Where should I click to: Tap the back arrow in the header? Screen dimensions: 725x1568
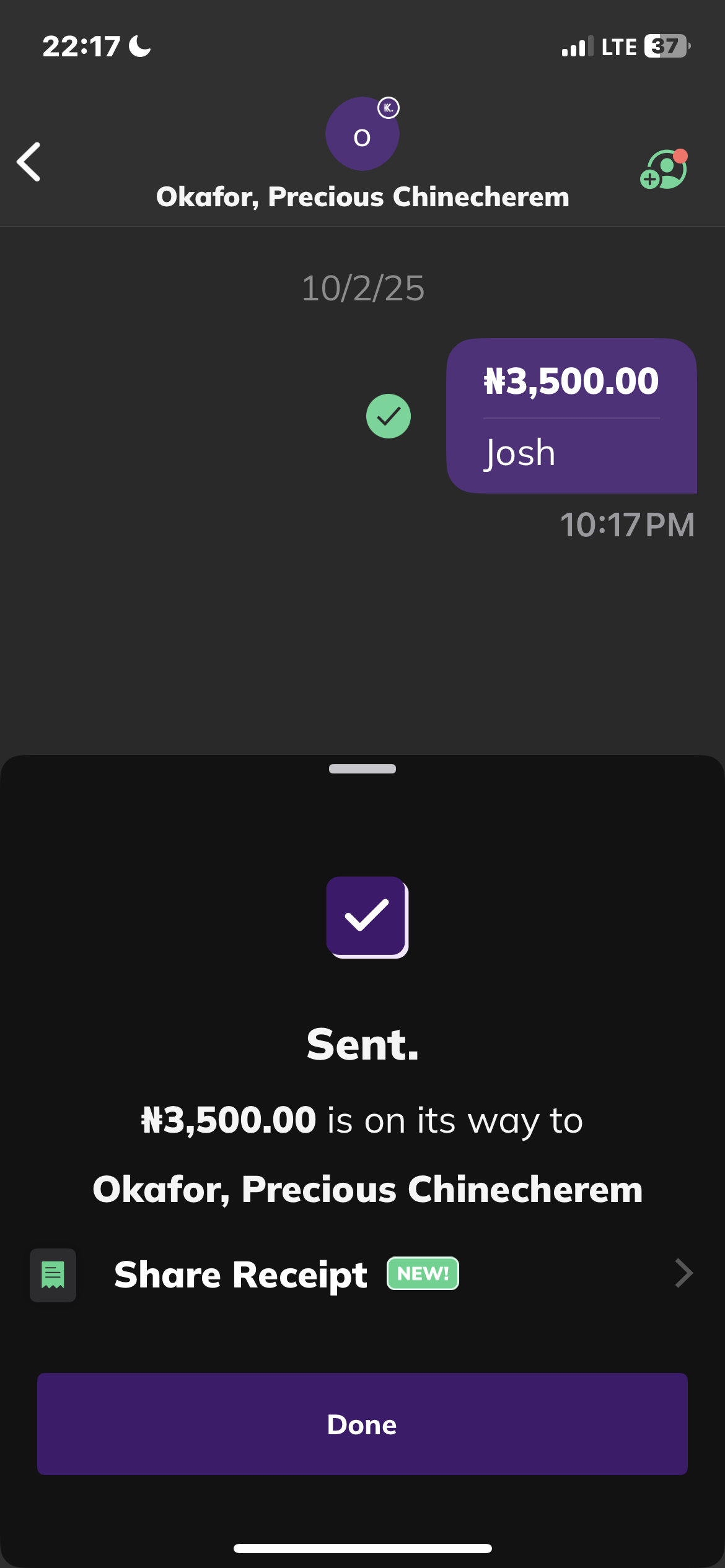point(29,162)
